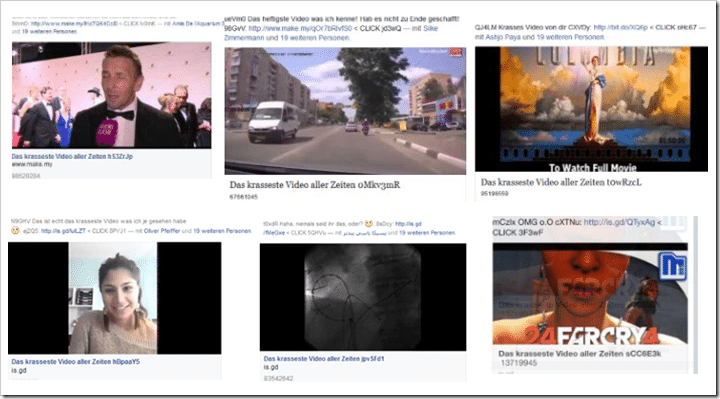Click the surprised emoji in the webcam woman post
Image resolution: width=720 pixels, height=399 pixels.
(15, 230)
